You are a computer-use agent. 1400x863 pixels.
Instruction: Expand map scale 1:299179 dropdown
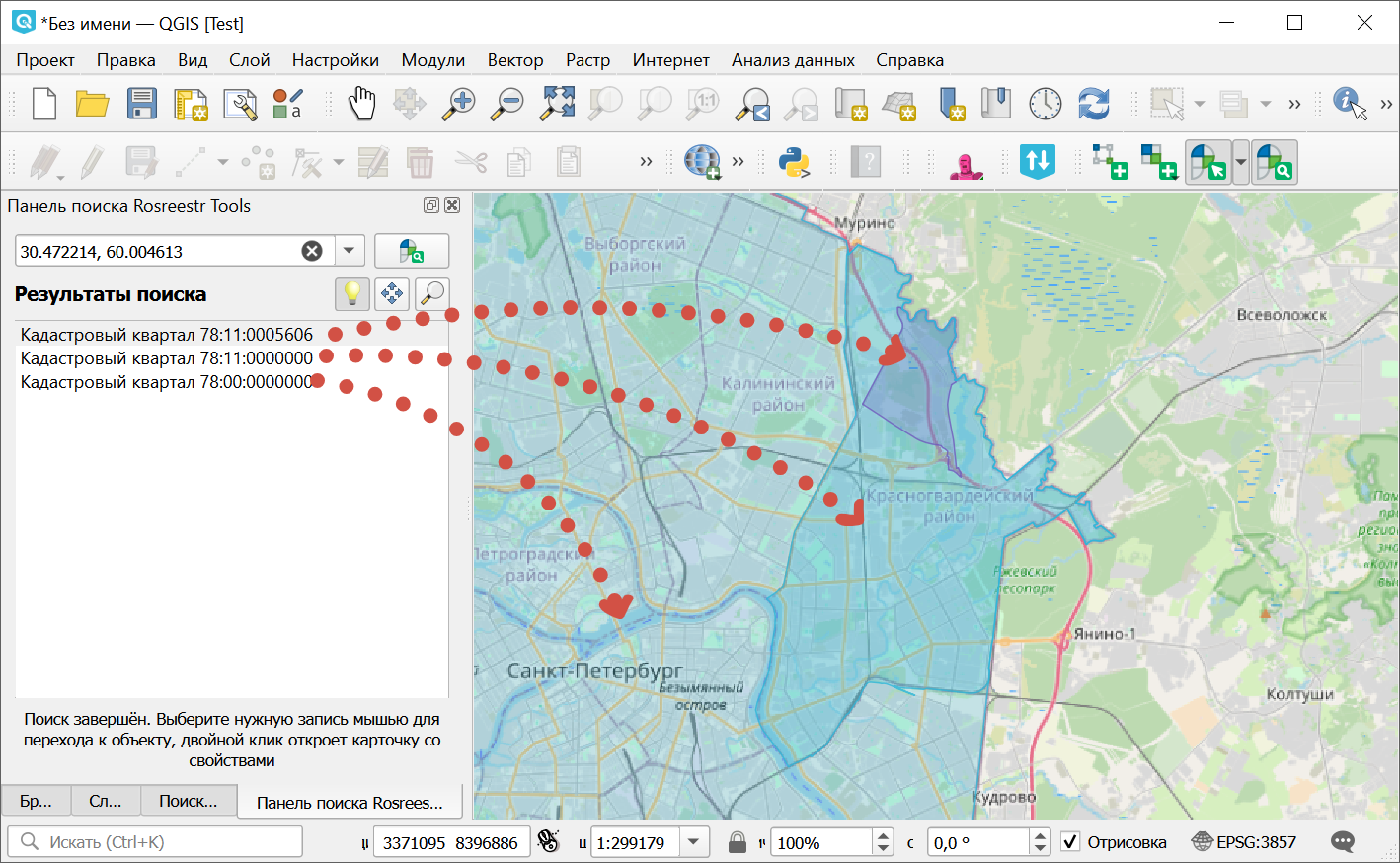coord(694,842)
